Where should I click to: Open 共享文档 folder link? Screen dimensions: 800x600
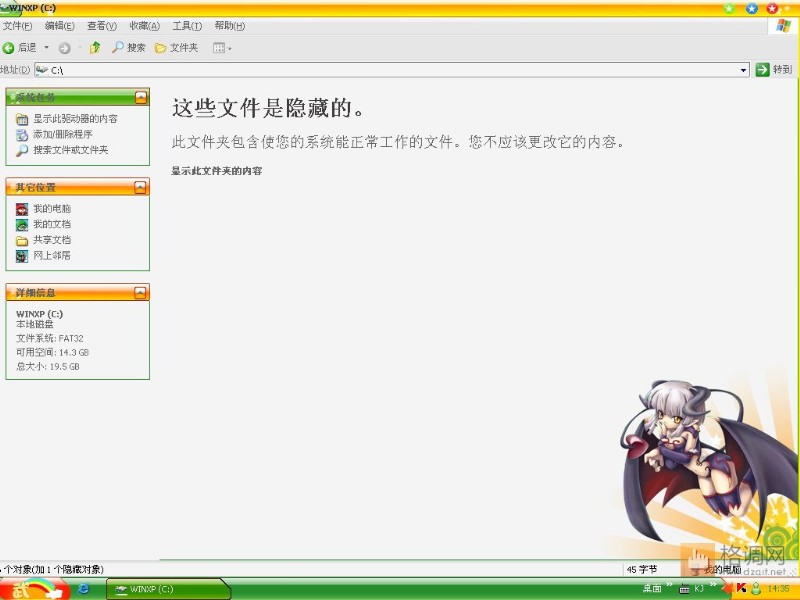click(52, 240)
